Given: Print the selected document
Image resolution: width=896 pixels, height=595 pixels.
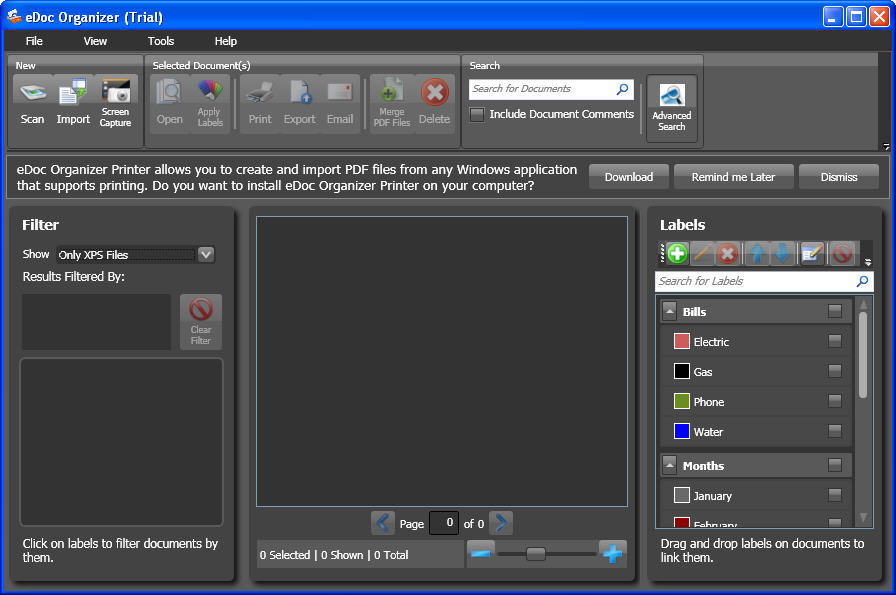Looking at the screenshot, I should pos(260,103).
